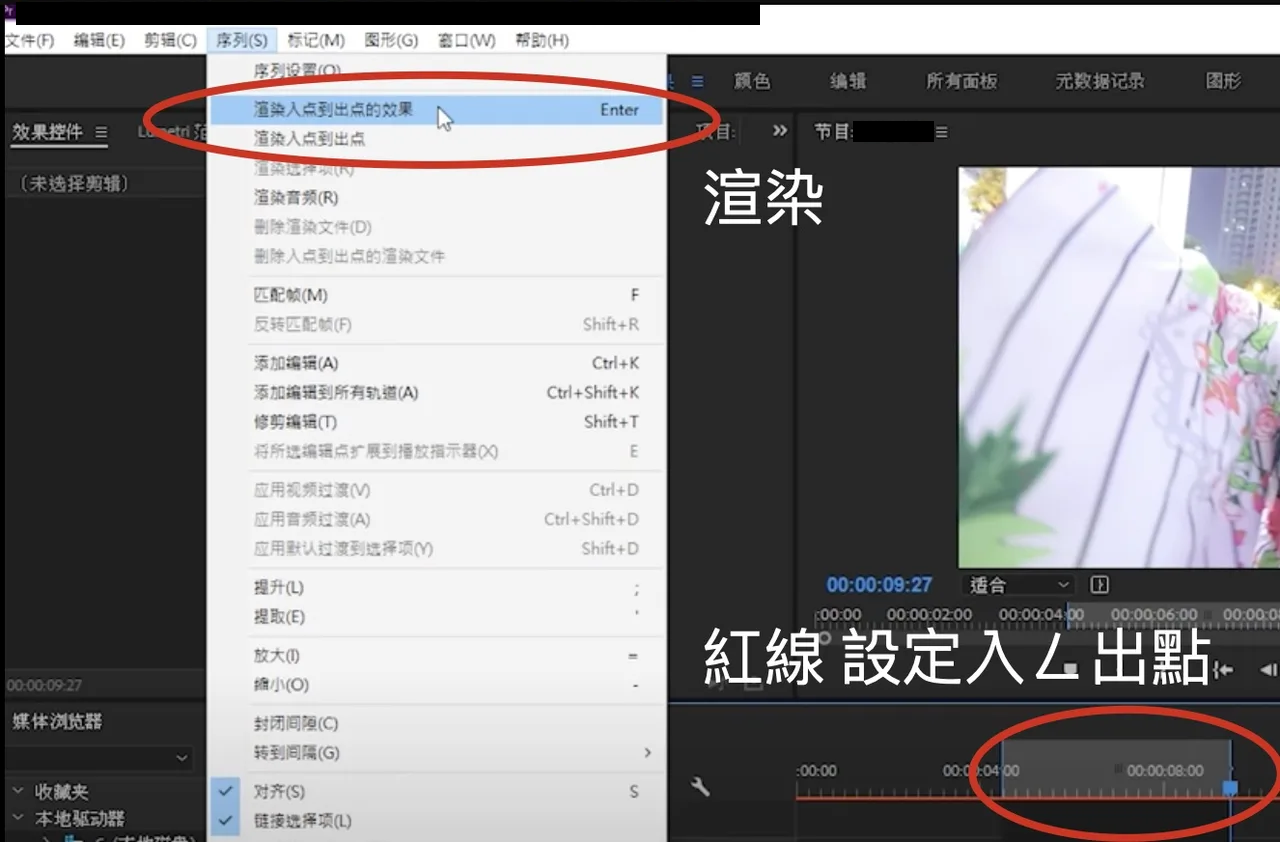Choose 渲染入点到出点的效果 from the menu
The height and width of the screenshot is (842, 1280).
tap(437, 110)
